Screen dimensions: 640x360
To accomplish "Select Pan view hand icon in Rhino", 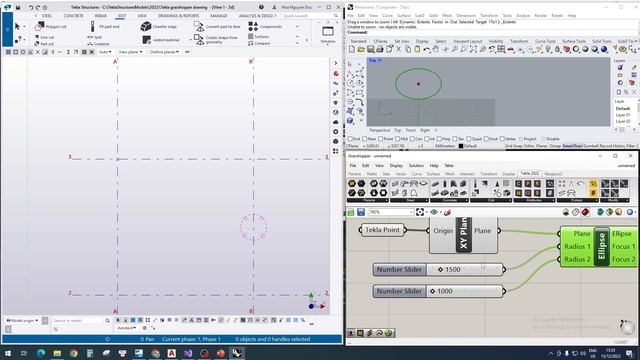I will click(x=436, y=49).
